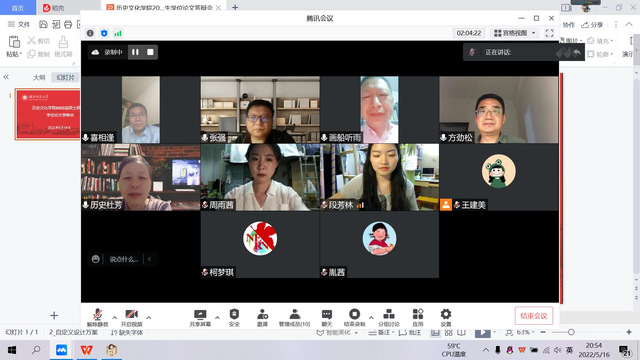Open Manage Members panel
Image resolution: width=640 pixels, height=360 pixels.
[294, 318]
